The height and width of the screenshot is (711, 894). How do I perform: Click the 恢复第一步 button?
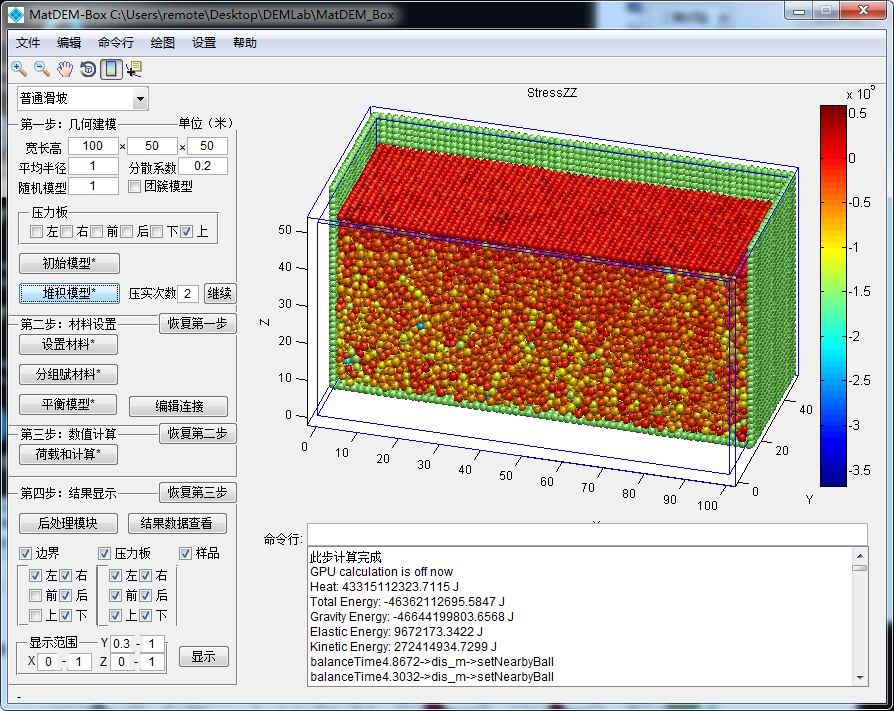pyautogui.click(x=197, y=323)
